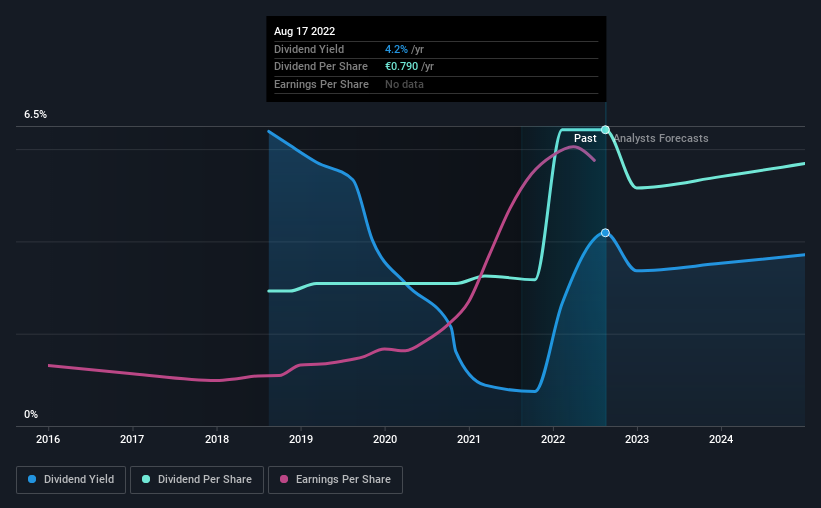821x508 pixels.
Task: Click the 2021 x-axis year label
Action: [469, 439]
